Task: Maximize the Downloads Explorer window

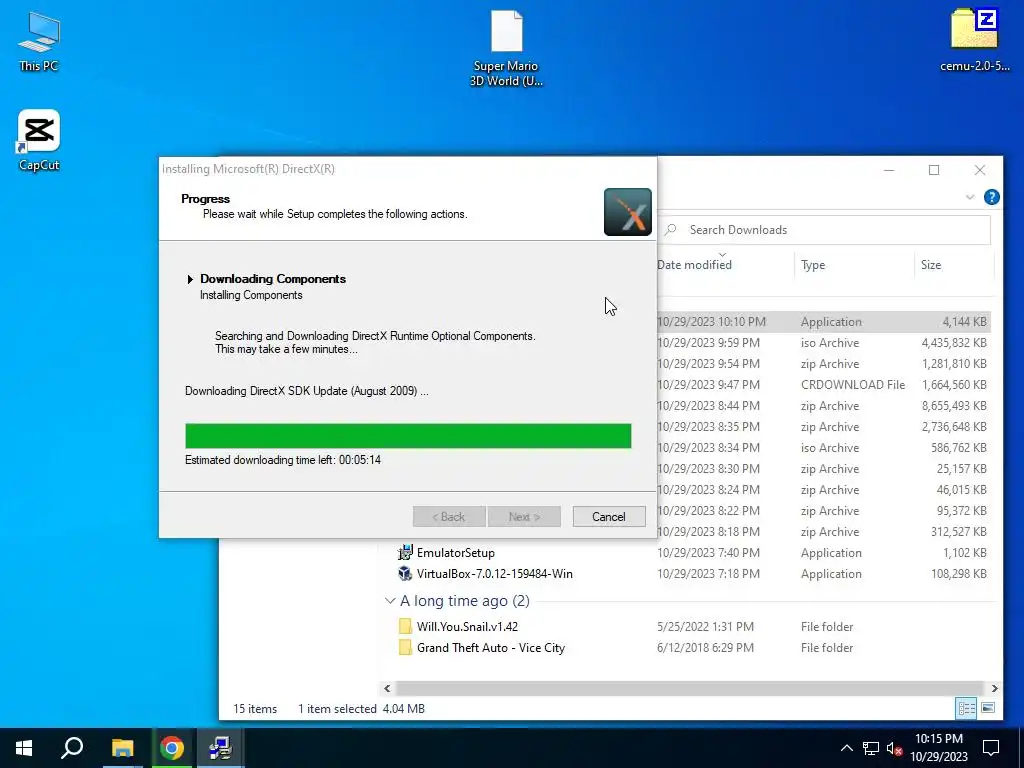Action: 934,170
